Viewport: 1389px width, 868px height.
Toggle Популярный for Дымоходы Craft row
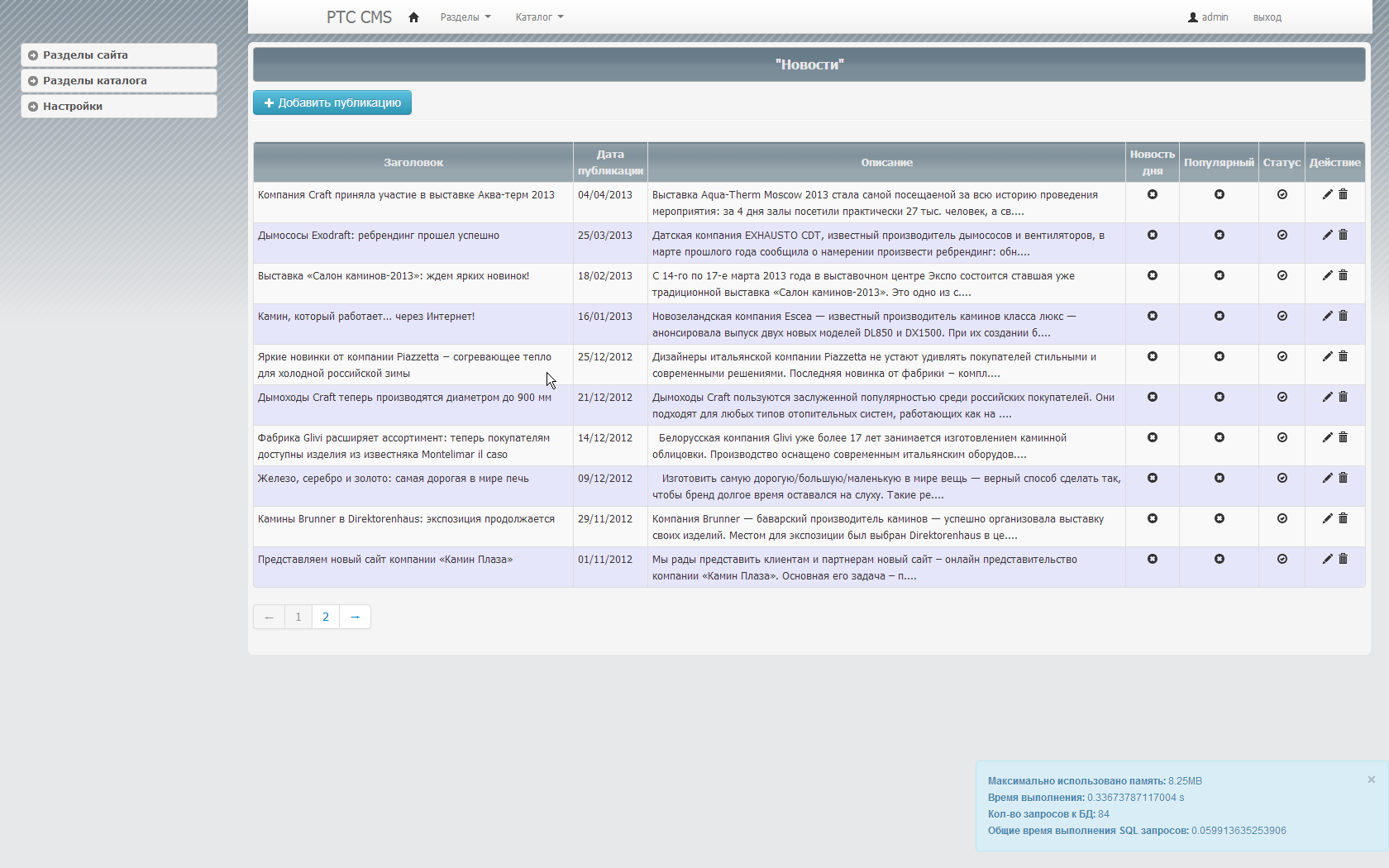point(1220,397)
